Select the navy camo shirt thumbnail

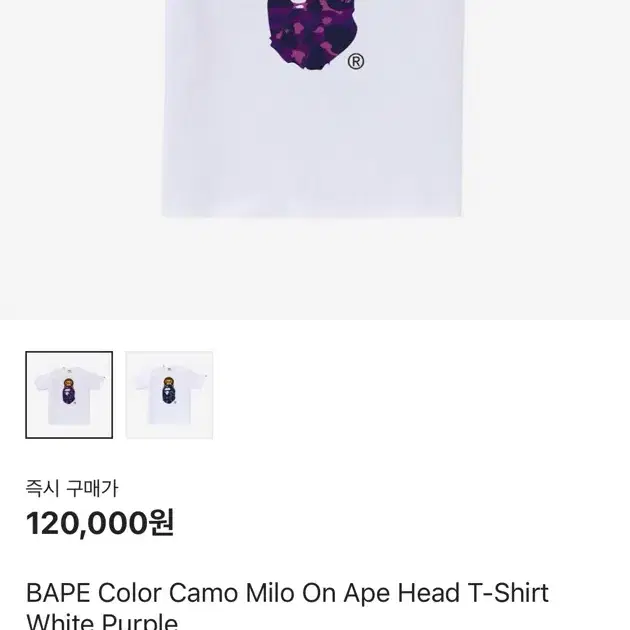169,395
